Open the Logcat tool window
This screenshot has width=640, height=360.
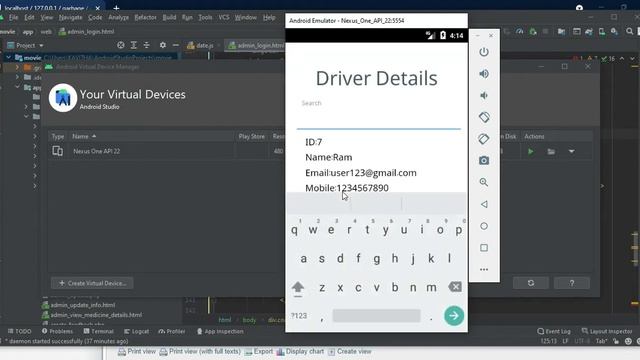pos(136,331)
